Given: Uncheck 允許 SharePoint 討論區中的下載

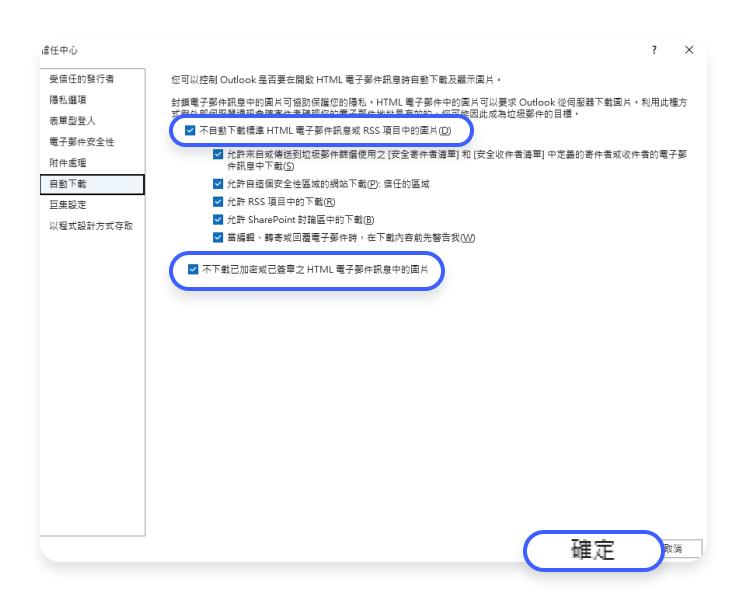Looking at the screenshot, I should coord(218,220).
